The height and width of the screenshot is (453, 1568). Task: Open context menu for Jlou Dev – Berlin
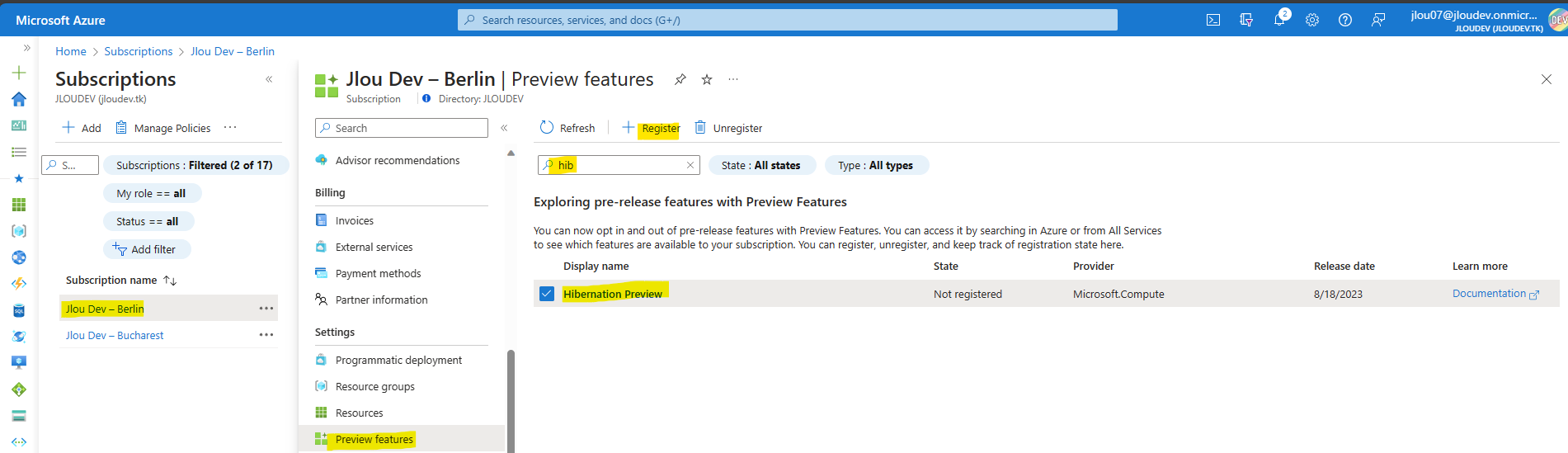click(266, 309)
